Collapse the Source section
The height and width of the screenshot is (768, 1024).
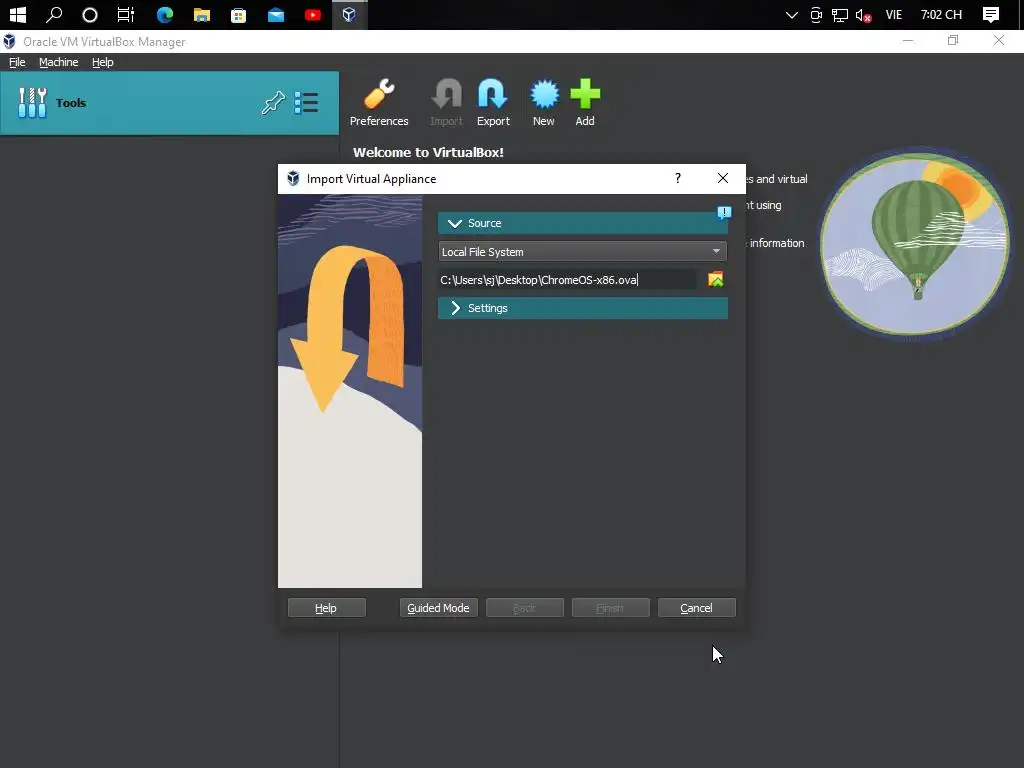pos(583,223)
